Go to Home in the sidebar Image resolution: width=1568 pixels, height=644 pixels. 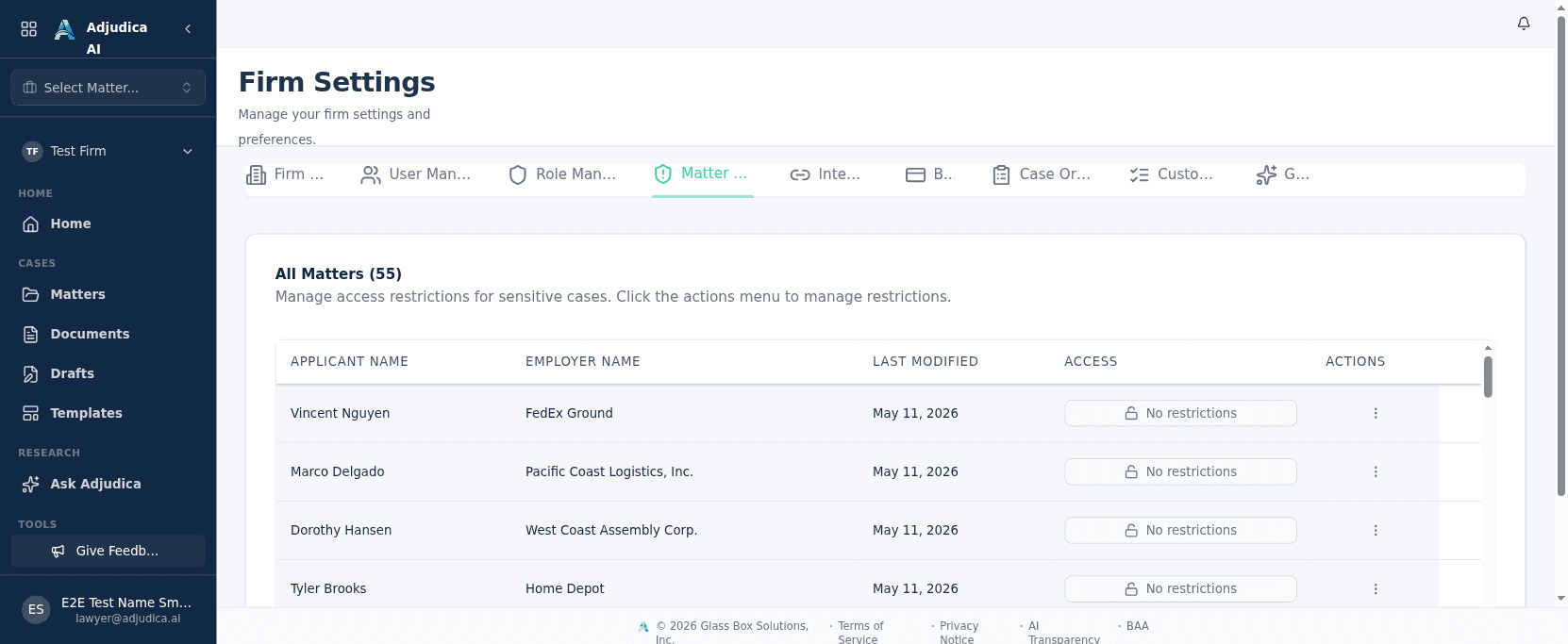(108, 223)
